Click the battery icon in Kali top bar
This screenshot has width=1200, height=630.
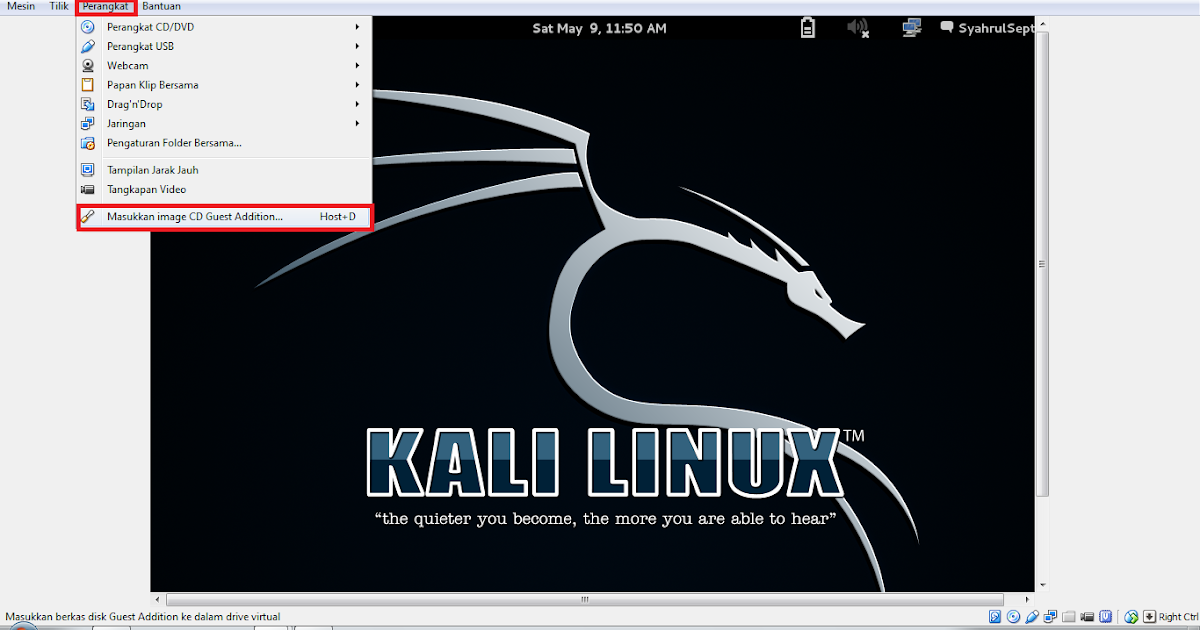[x=807, y=28]
